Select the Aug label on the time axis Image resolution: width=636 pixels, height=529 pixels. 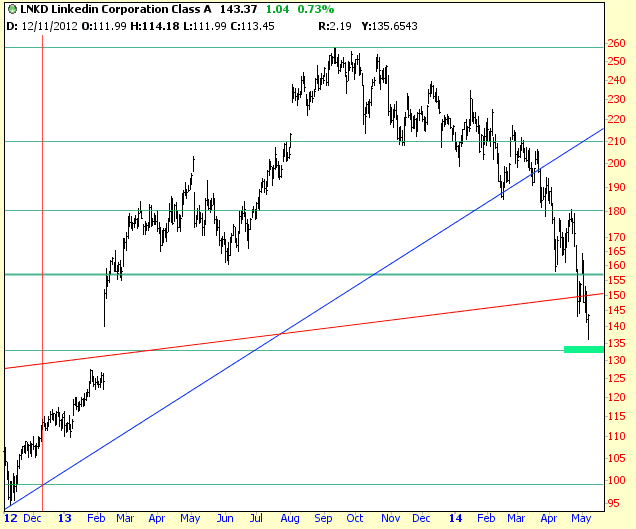[291, 519]
